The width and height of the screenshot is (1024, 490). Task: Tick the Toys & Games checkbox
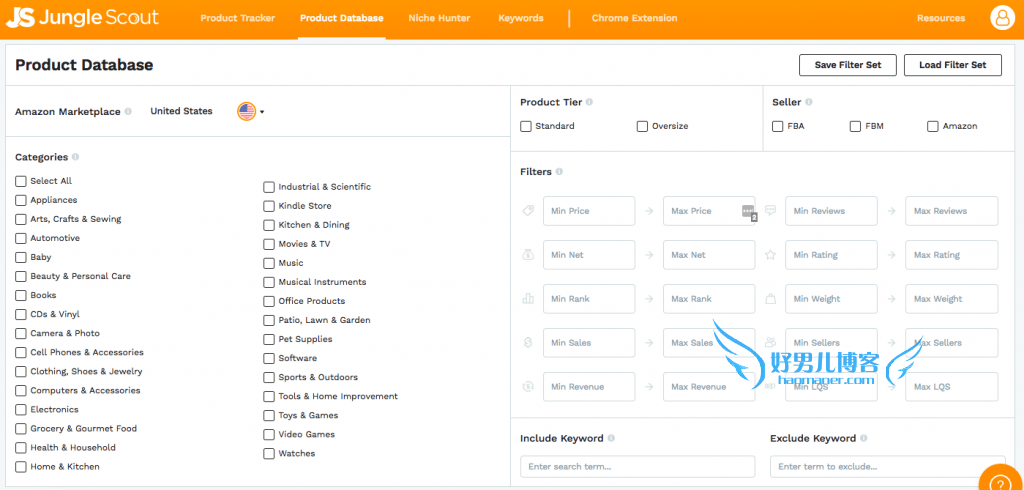click(x=269, y=416)
